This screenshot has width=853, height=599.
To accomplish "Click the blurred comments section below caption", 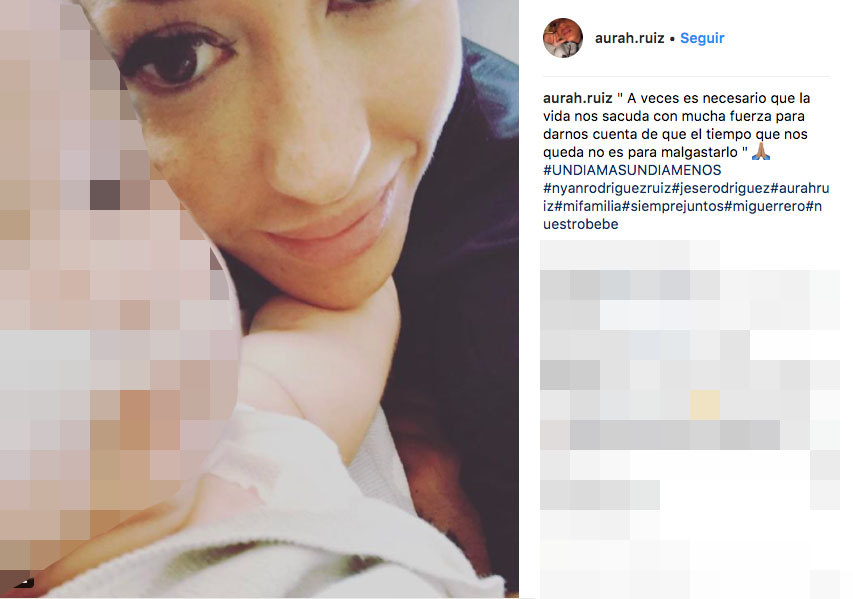I will tap(690, 419).
